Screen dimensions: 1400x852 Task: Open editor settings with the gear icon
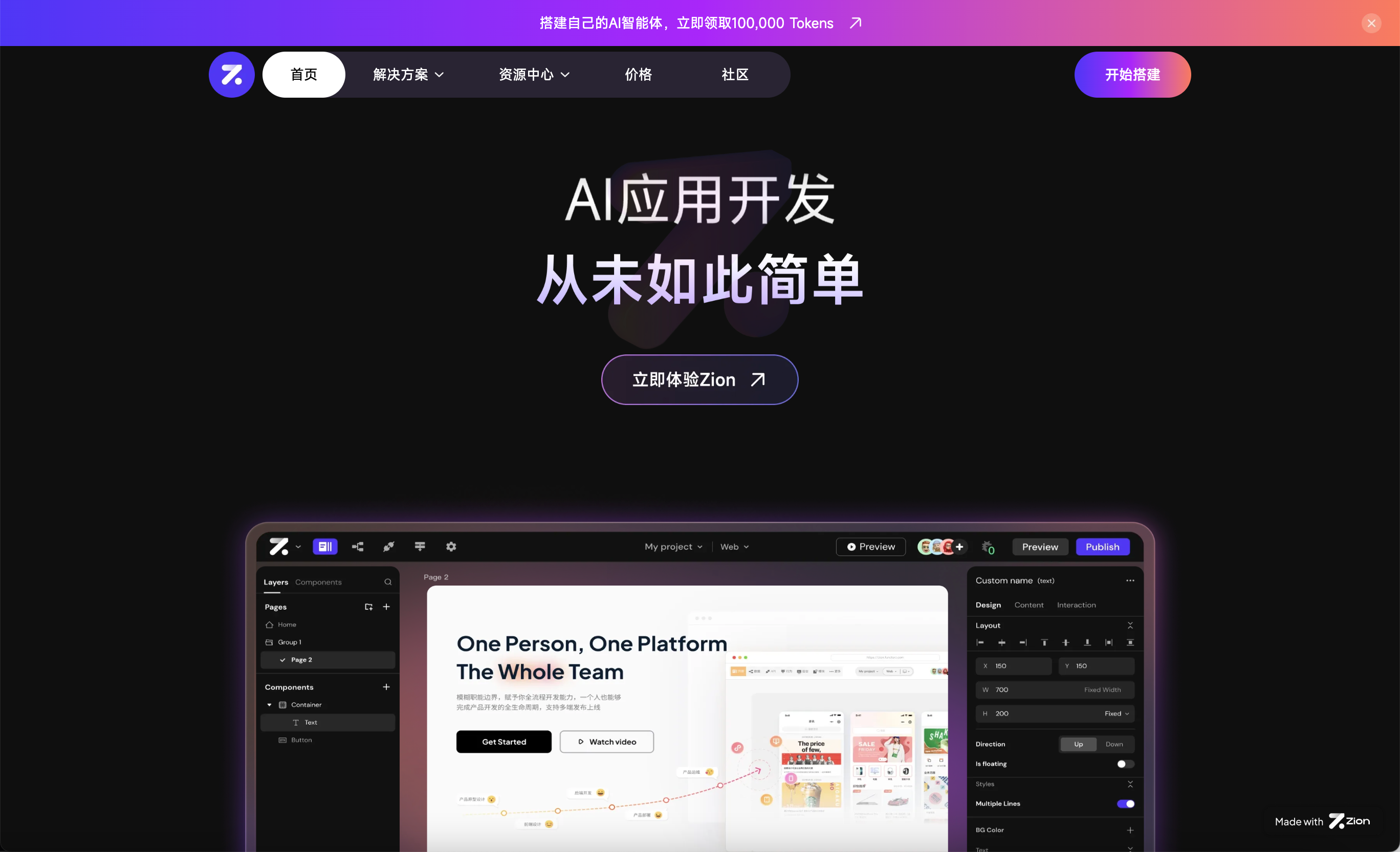[x=451, y=546]
